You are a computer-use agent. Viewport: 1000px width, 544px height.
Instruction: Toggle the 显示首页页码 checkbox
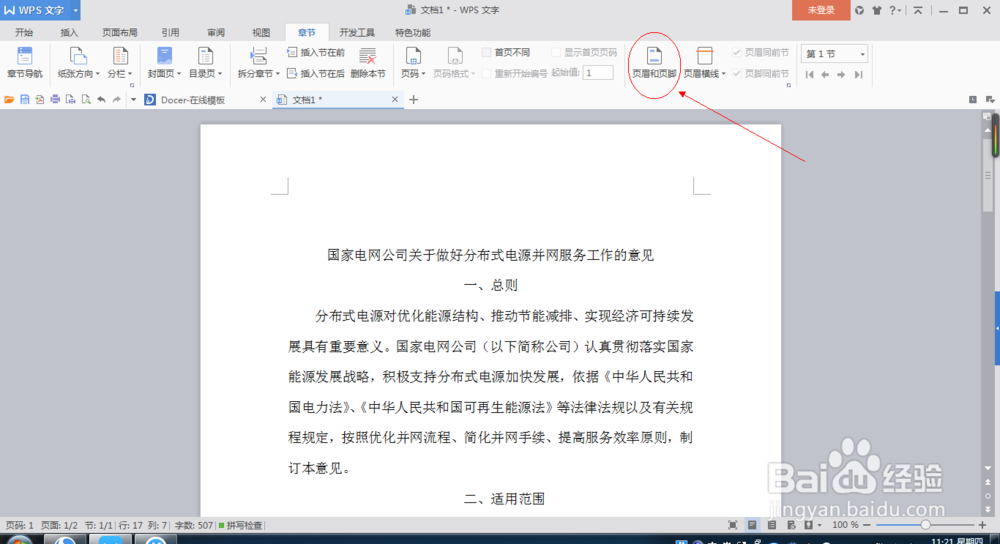pos(556,52)
